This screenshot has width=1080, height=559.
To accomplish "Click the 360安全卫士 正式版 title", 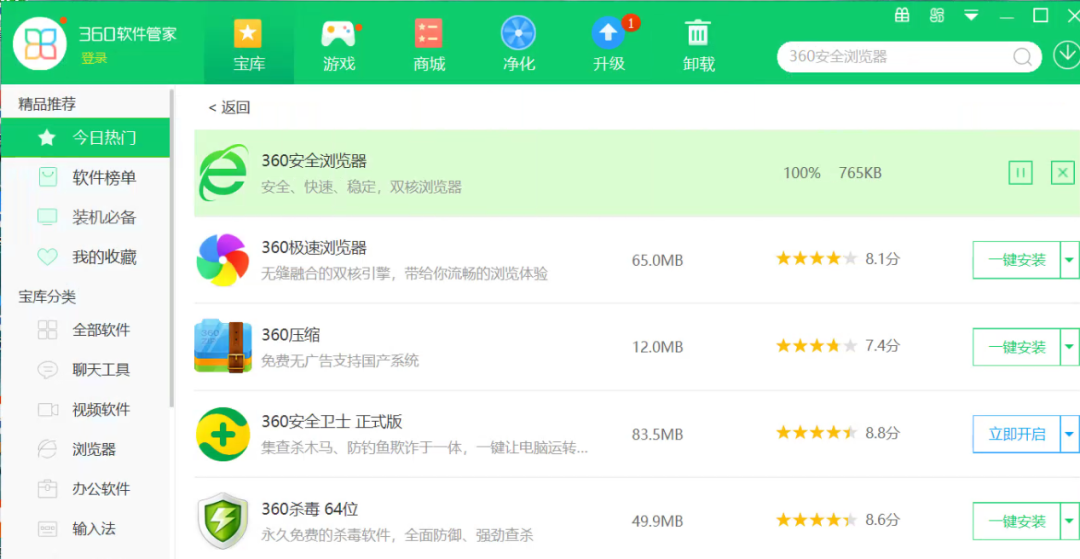I will point(332,422).
